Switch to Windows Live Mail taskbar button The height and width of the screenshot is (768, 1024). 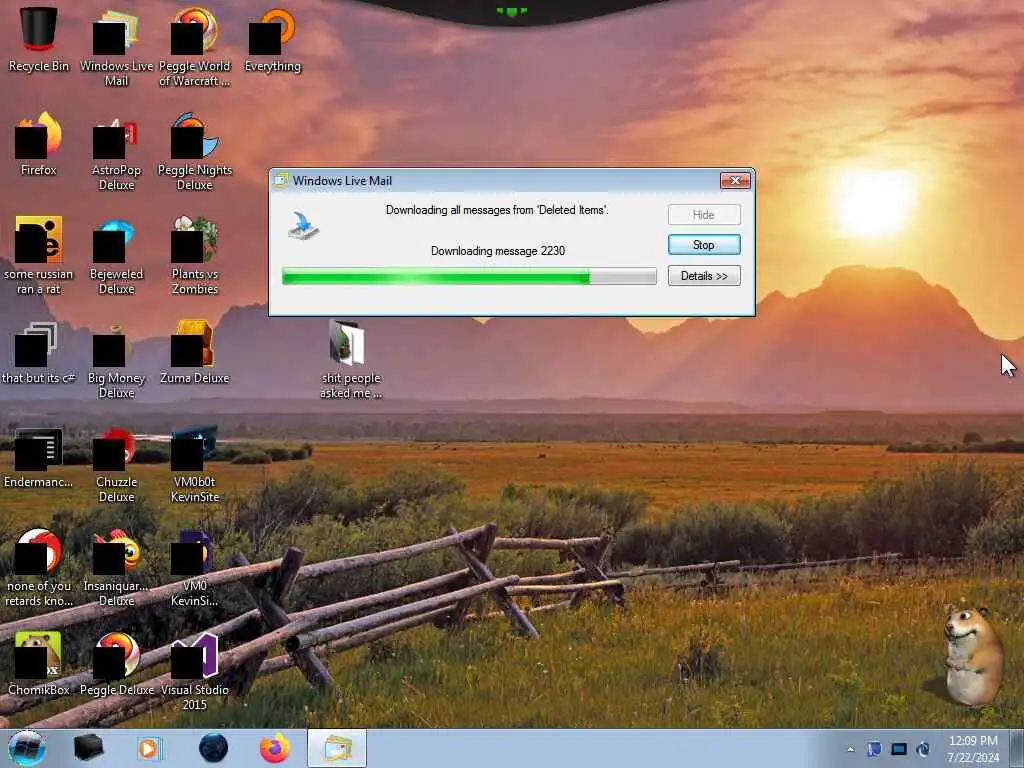337,748
